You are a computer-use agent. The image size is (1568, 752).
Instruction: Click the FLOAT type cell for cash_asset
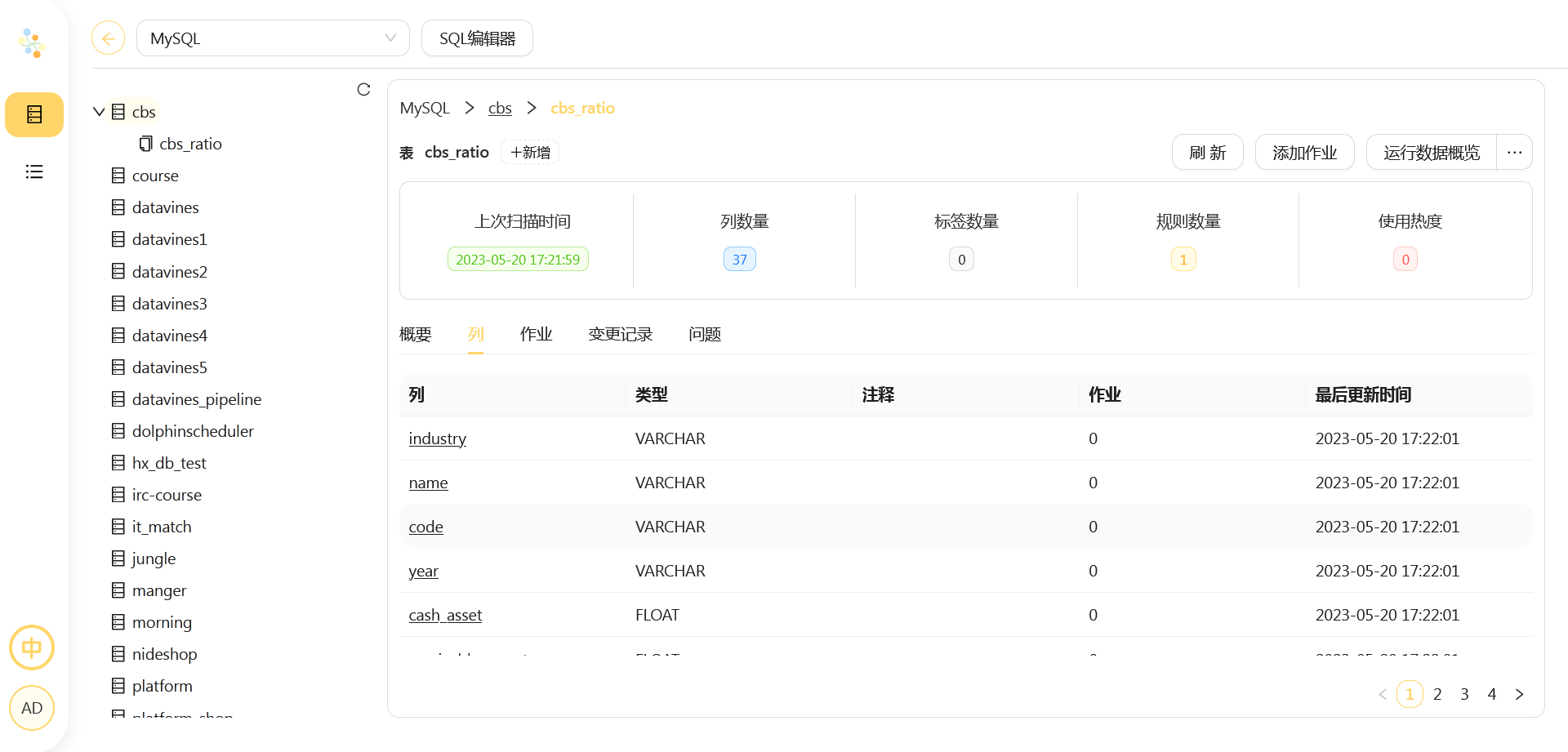[x=657, y=615]
